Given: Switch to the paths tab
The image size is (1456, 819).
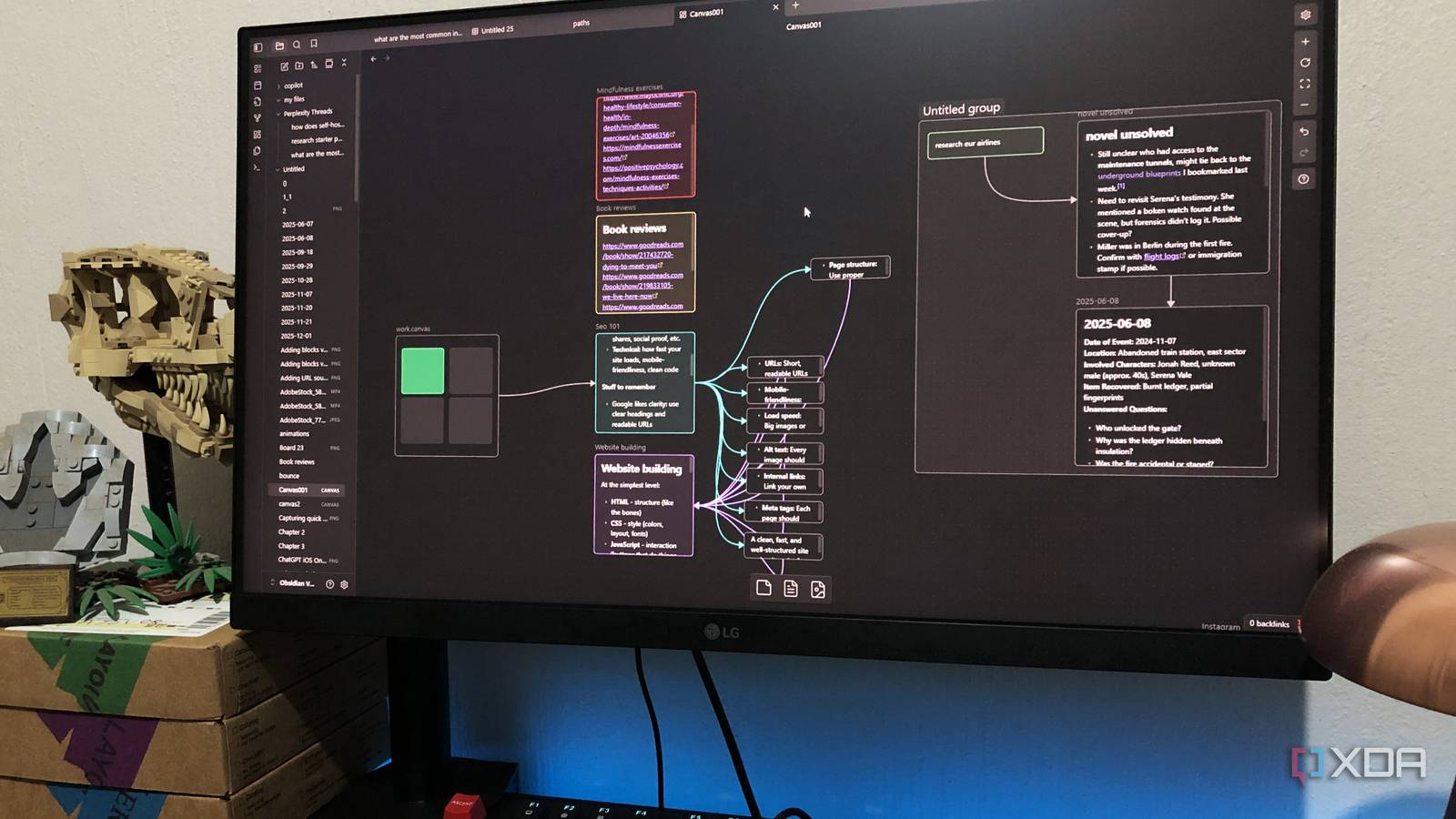Looking at the screenshot, I should pyautogui.click(x=580, y=23).
